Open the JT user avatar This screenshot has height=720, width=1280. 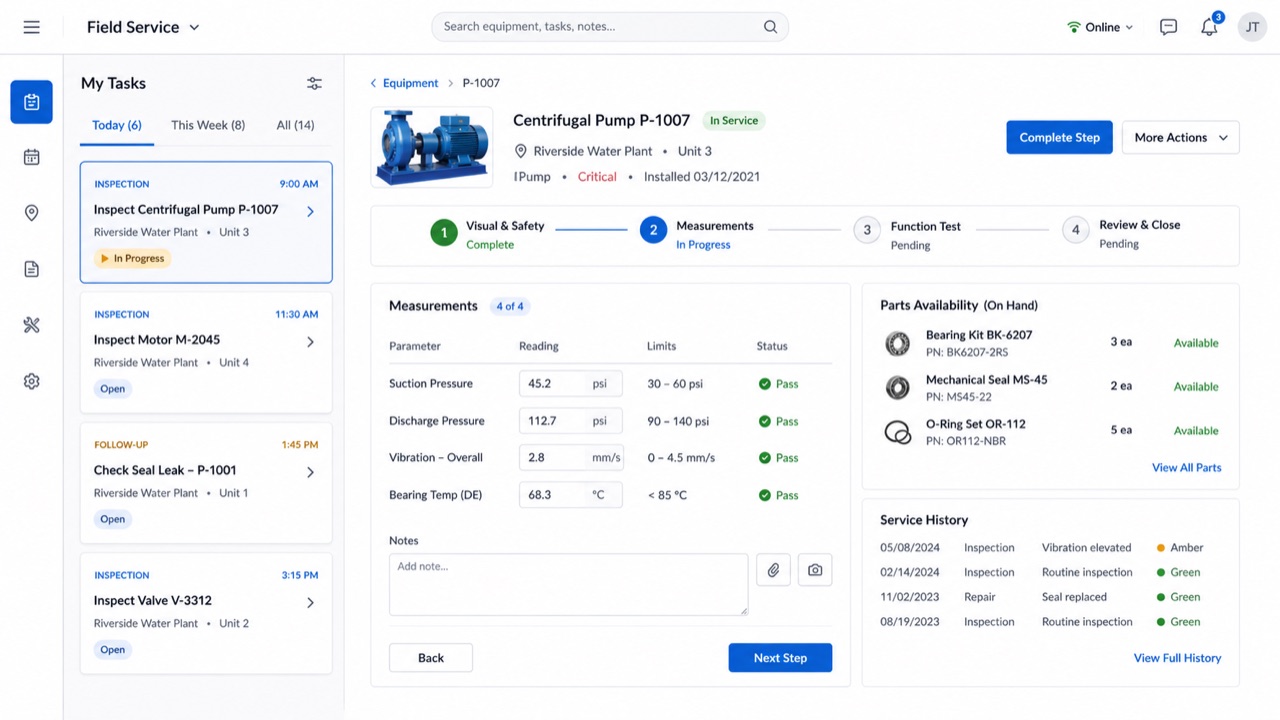pos(1252,27)
